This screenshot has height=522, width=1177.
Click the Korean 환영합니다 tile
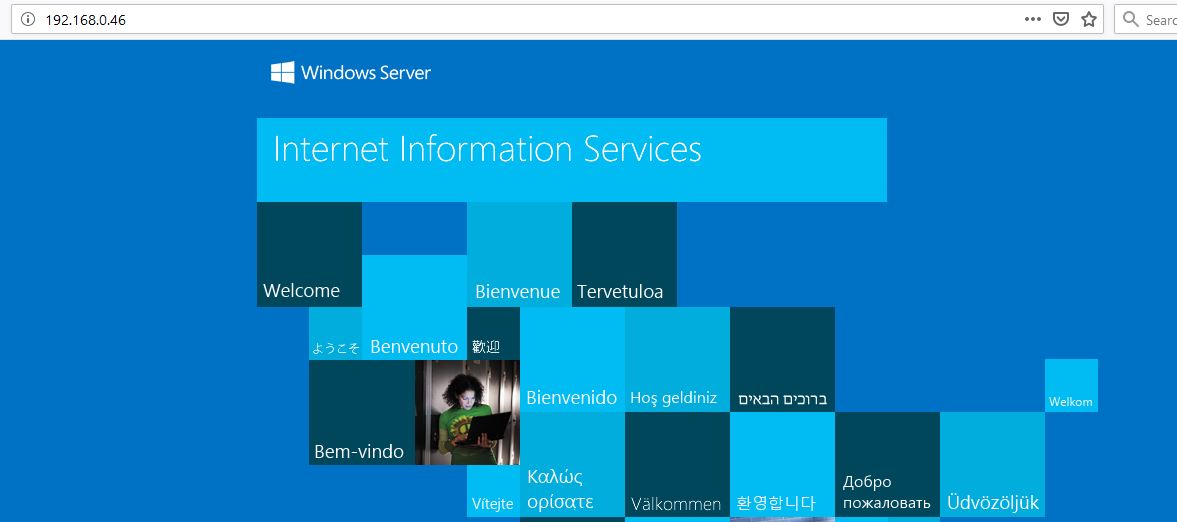[782, 465]
